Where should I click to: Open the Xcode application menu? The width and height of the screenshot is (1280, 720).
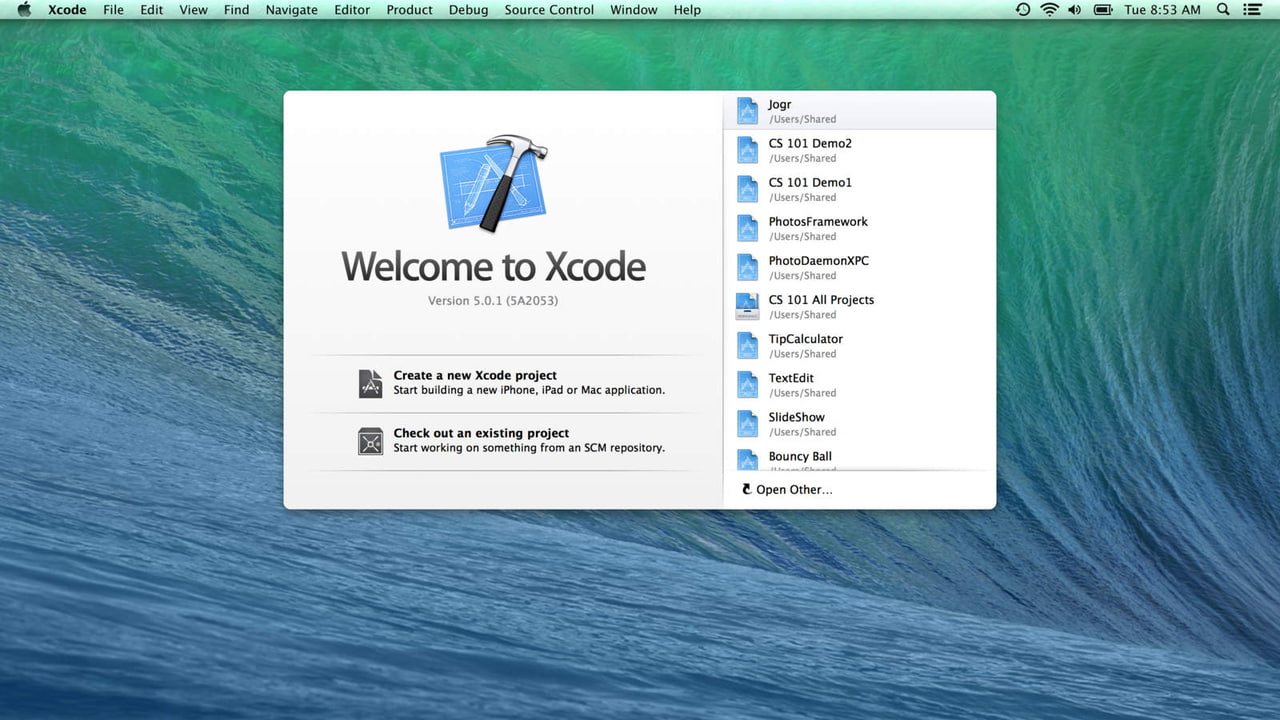(67, 10)
